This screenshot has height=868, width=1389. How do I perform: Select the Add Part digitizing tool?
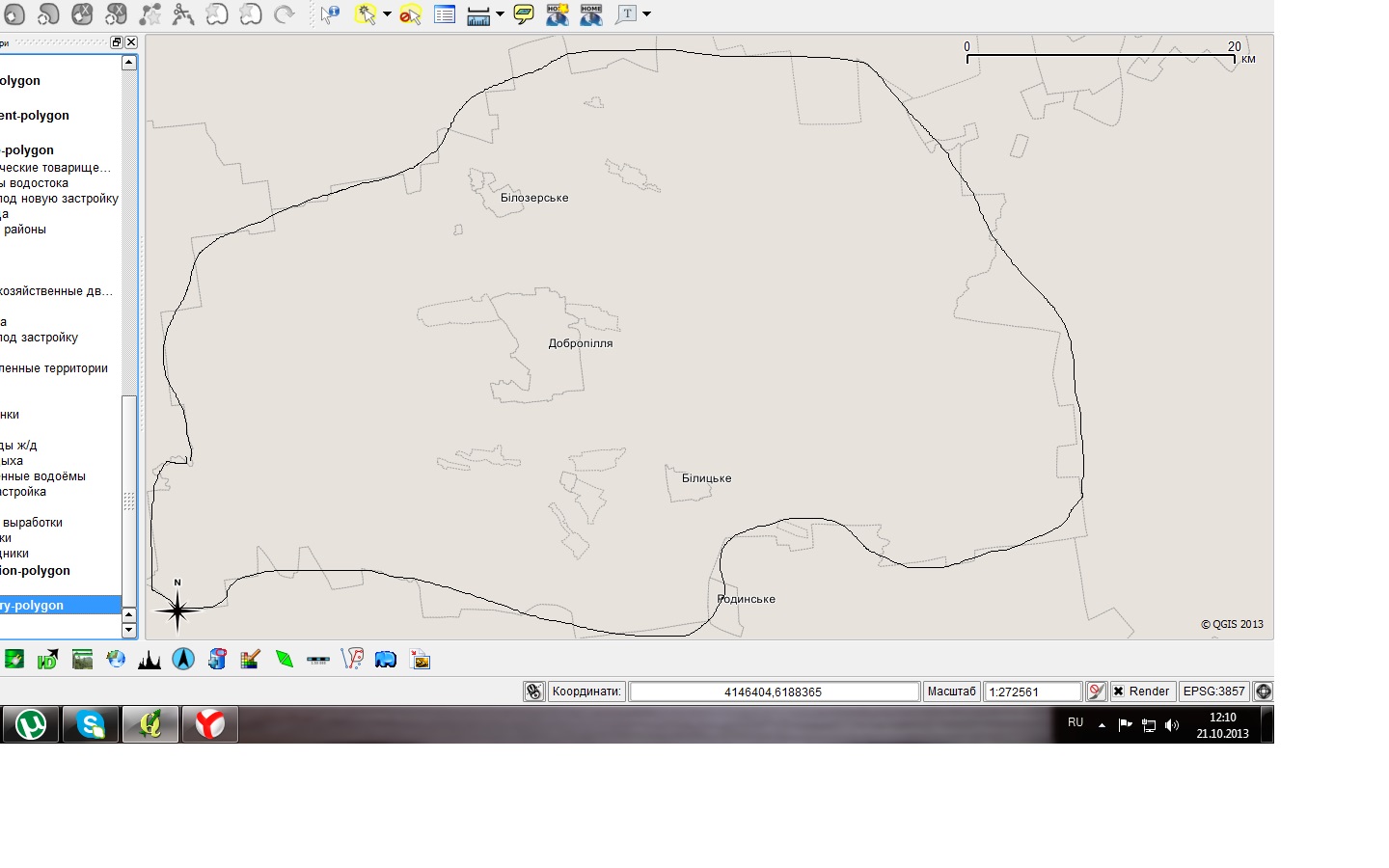tap(48, 14)
